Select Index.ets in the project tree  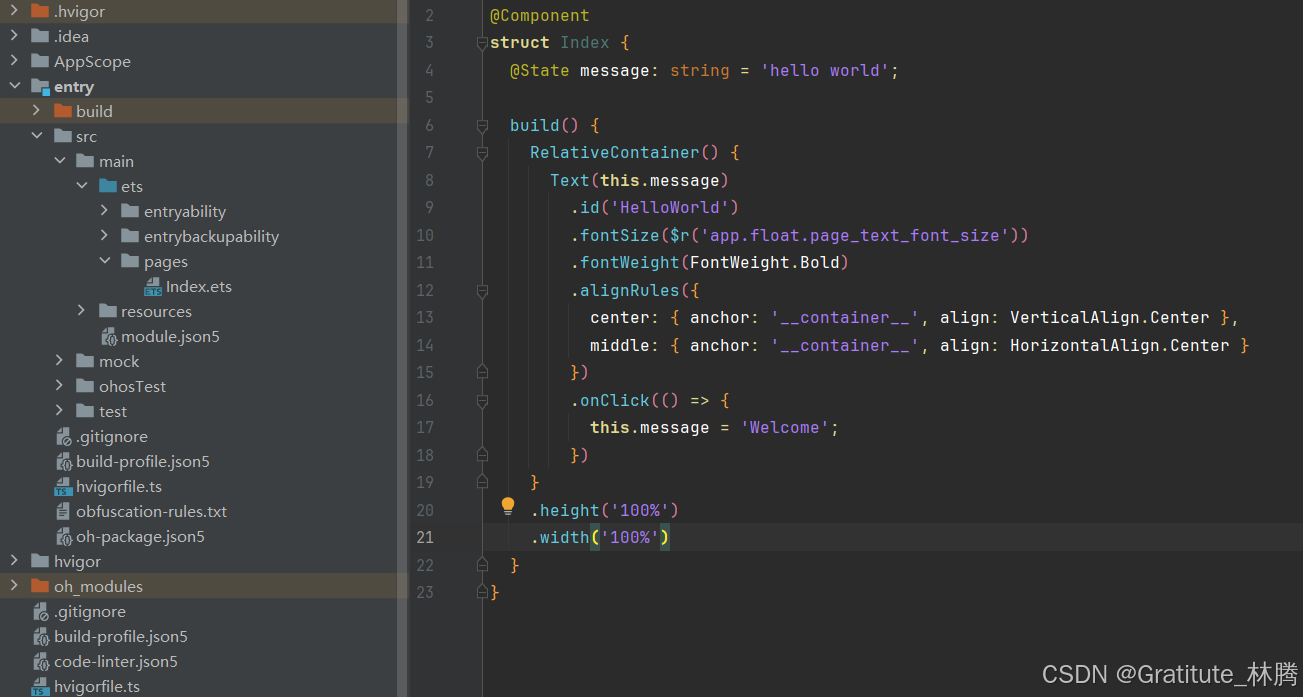pyautogui.click(x=199, y=287)
